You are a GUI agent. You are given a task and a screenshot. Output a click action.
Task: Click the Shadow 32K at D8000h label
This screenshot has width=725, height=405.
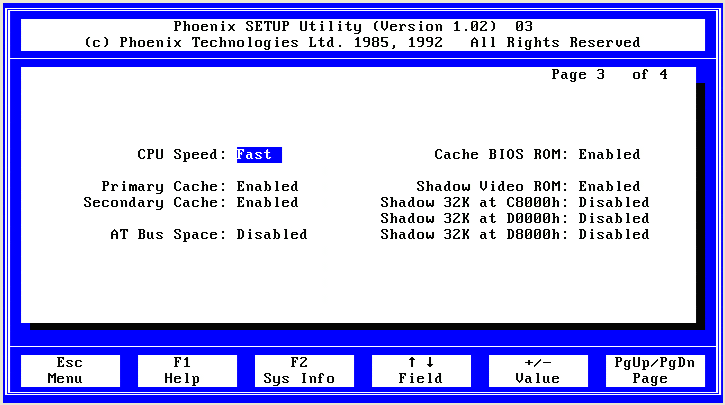474,234
